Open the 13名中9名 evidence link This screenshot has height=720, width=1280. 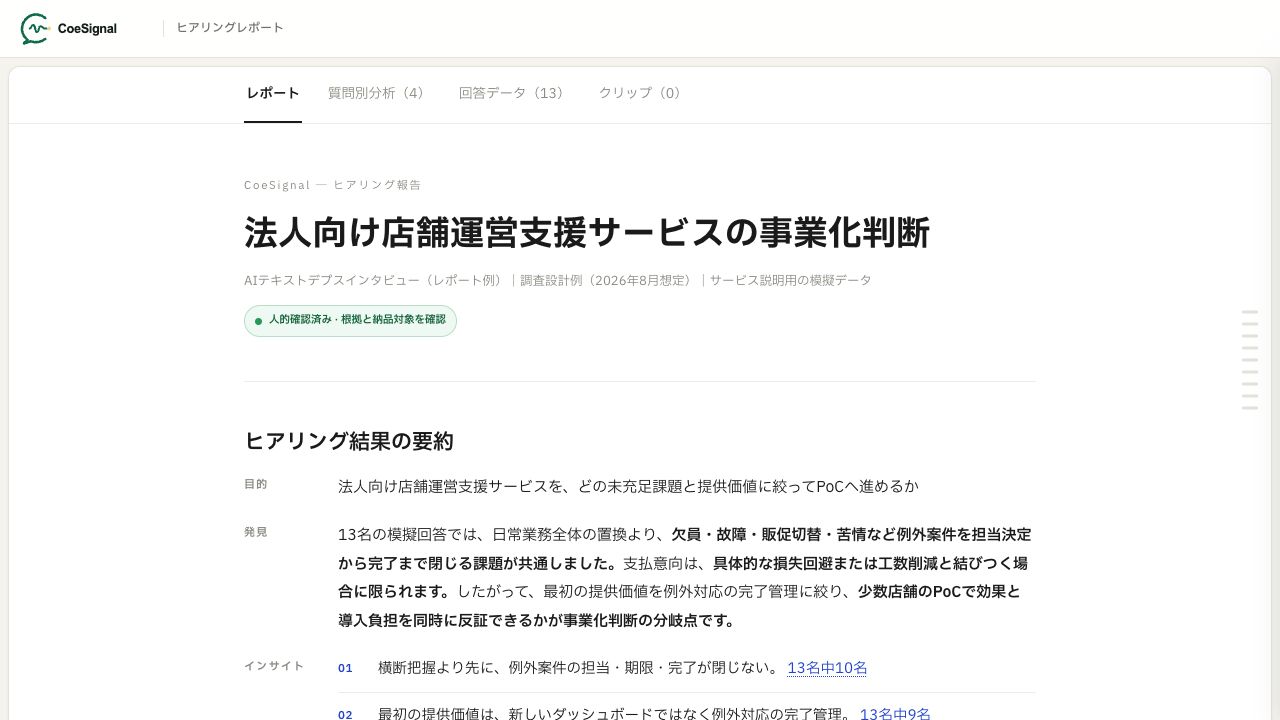(x=895, y=713)
